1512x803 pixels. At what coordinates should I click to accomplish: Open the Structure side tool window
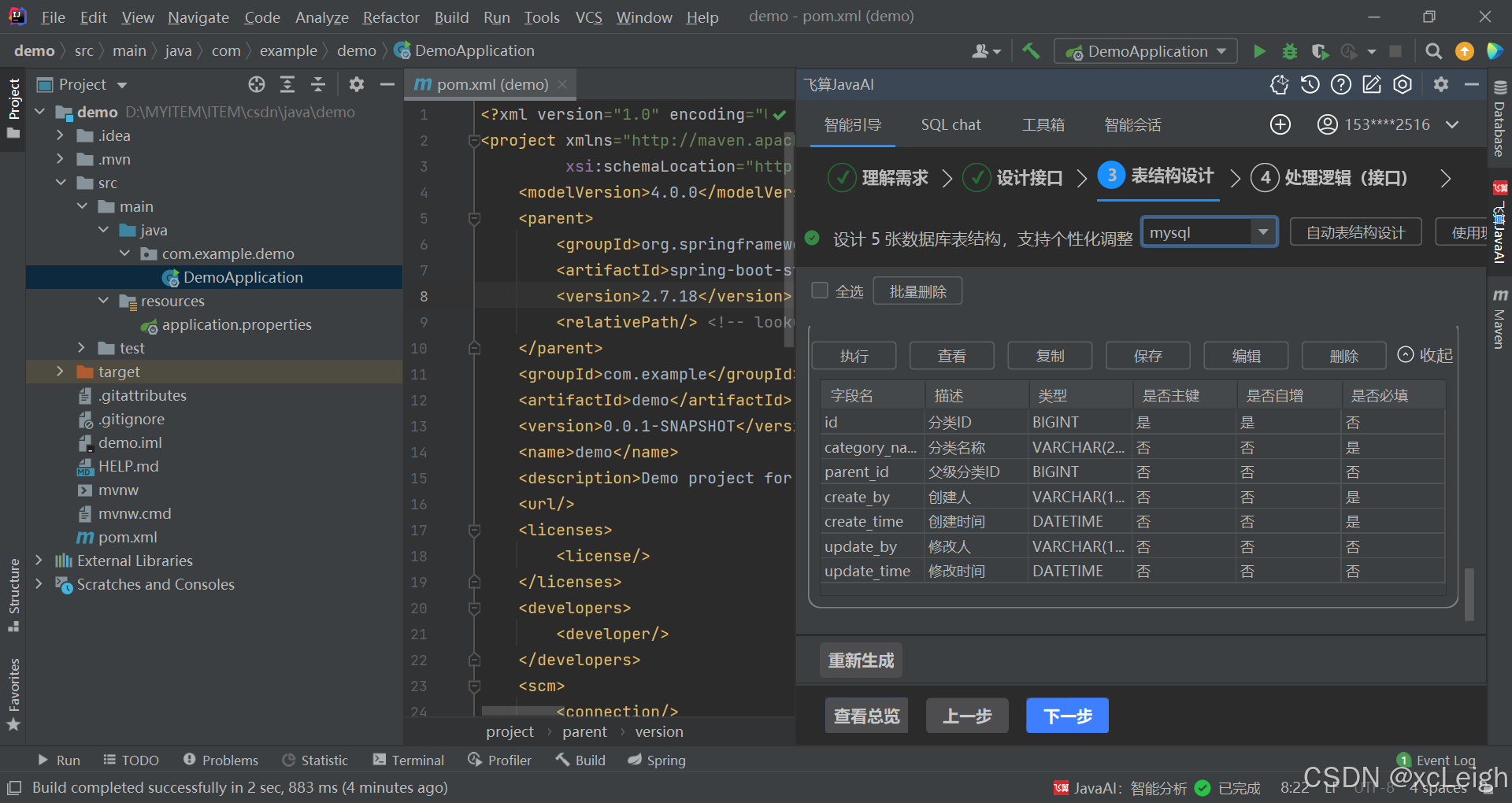click(13, 594)
